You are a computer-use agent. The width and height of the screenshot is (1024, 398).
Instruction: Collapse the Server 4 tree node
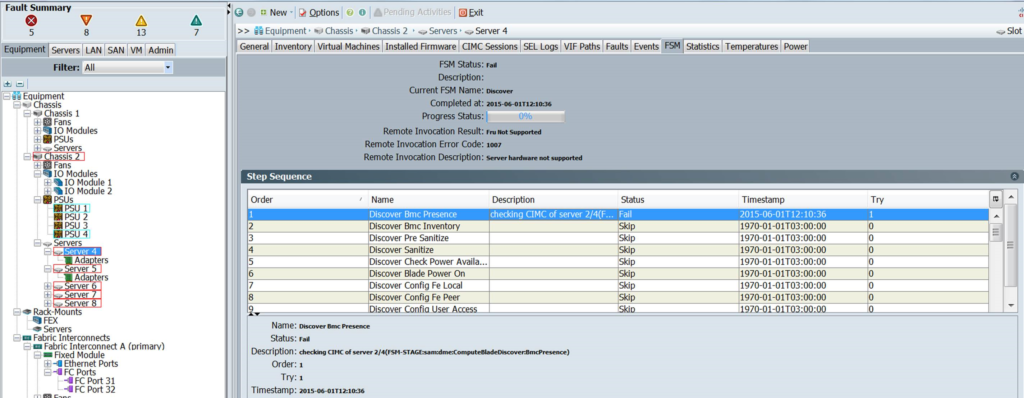pyautogui.click(x=48, y=252)
